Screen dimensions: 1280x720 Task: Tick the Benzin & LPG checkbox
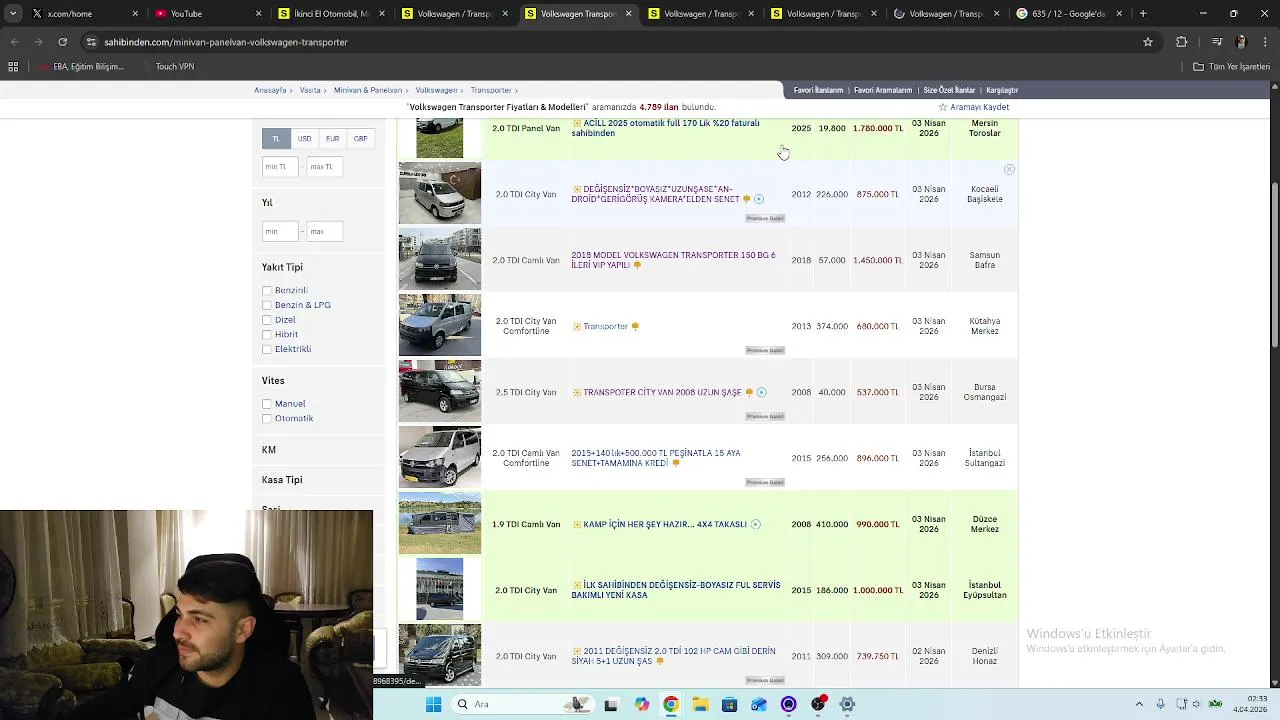267,305
